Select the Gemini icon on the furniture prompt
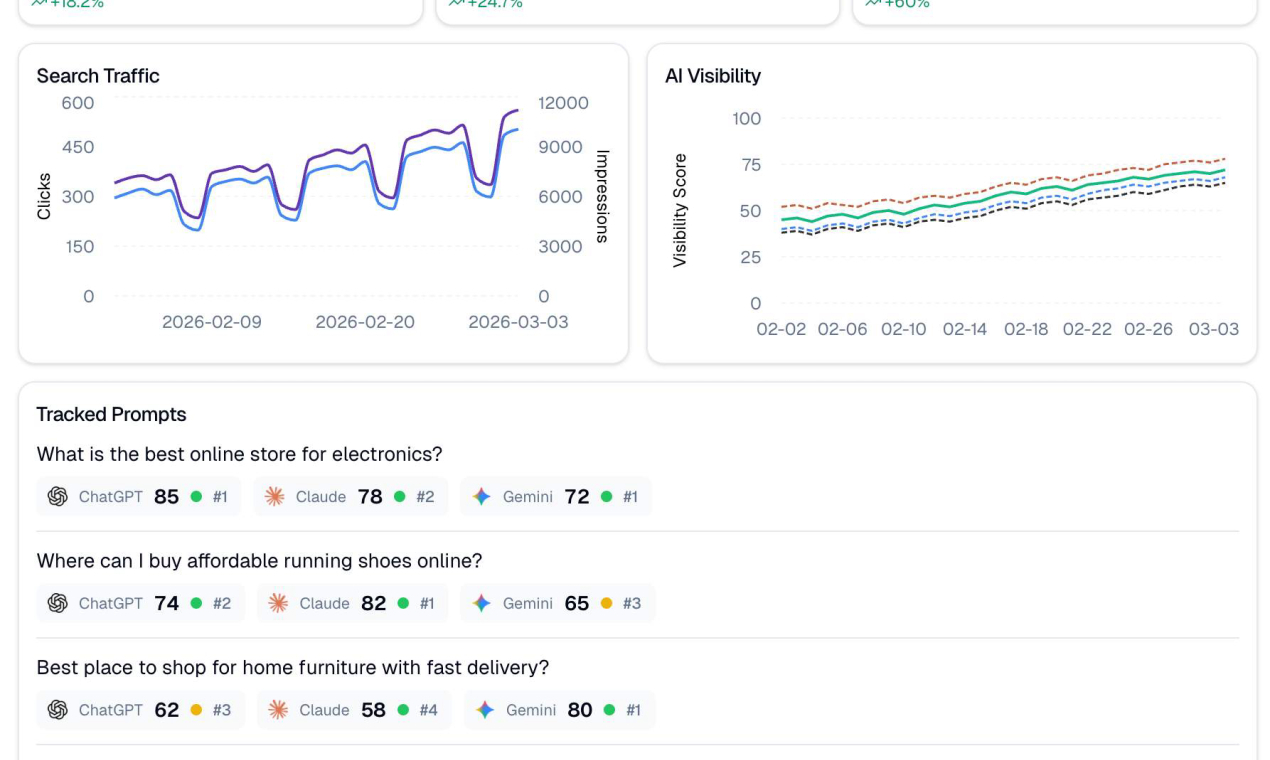 pos(486,710)
